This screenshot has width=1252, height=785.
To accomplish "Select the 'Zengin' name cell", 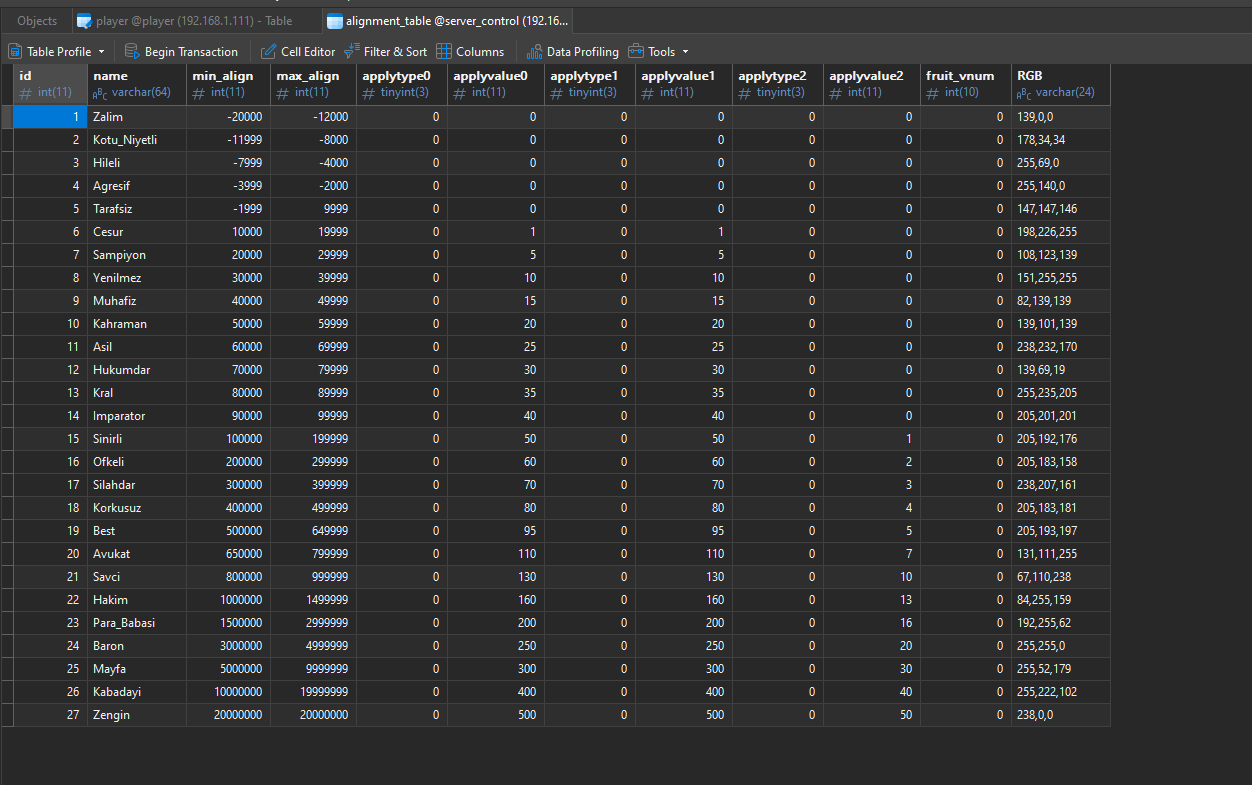I will [137, 715].
